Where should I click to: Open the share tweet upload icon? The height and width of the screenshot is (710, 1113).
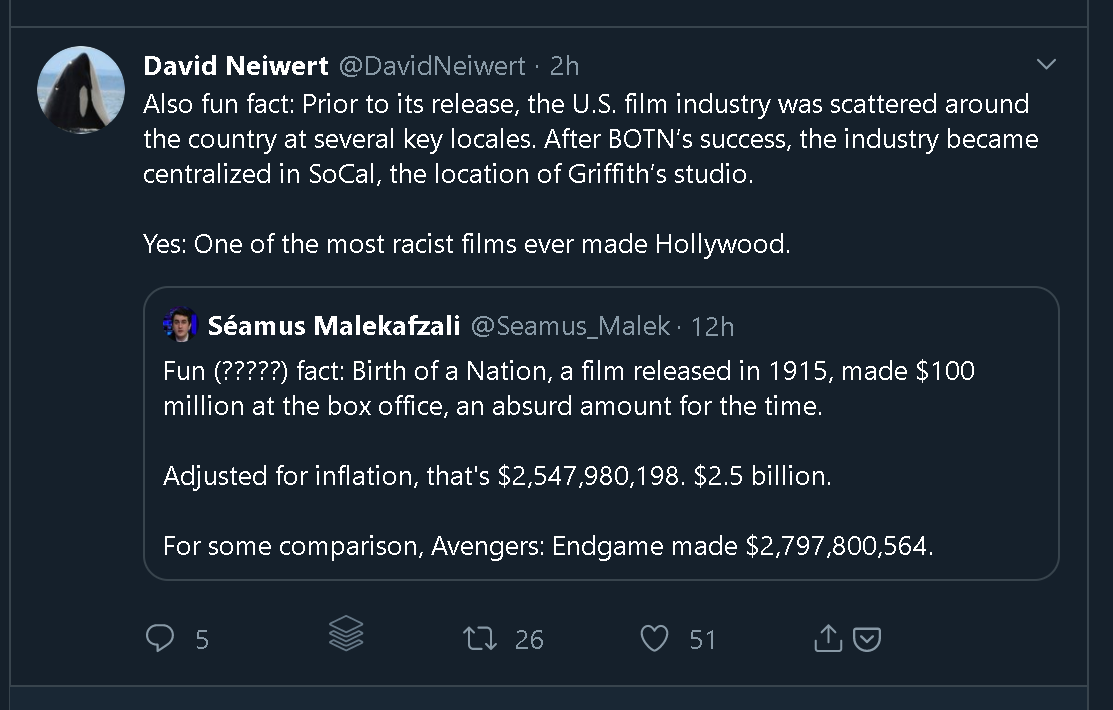828,638
